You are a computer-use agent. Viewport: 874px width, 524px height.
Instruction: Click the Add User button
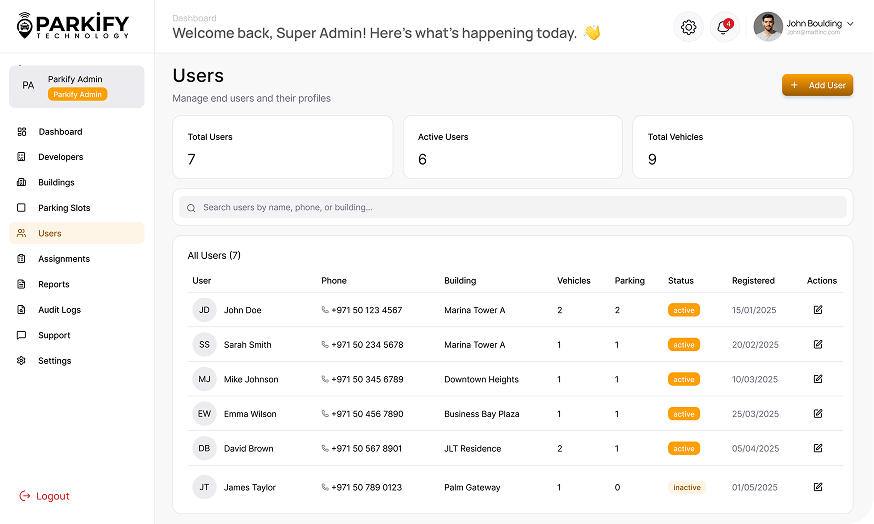tap(817, 86)
